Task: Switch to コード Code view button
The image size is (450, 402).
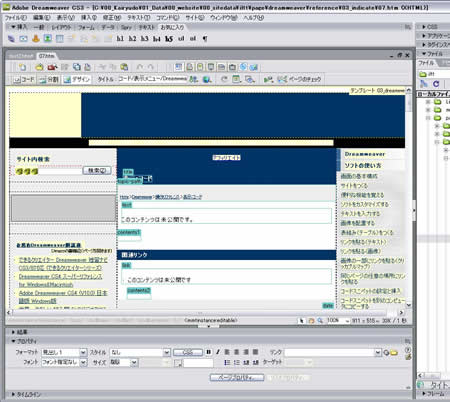Action: coord(24,79)
